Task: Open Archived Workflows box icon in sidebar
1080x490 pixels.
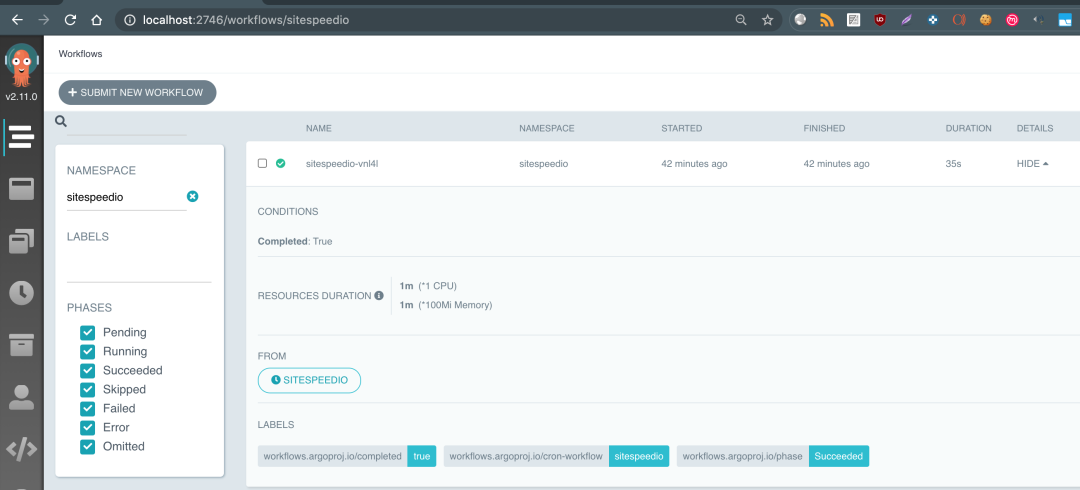Action: [x=21, y=344]
